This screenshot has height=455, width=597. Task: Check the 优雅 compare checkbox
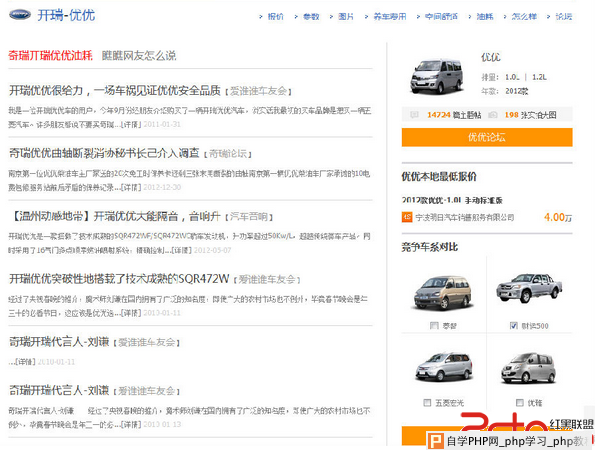coord(519,402)
